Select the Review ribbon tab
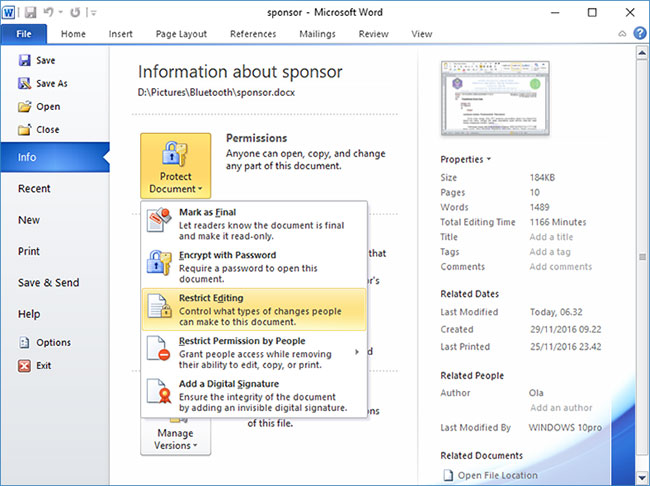The width and height of the screenshot is (650, 486). (x=374, y=34)
